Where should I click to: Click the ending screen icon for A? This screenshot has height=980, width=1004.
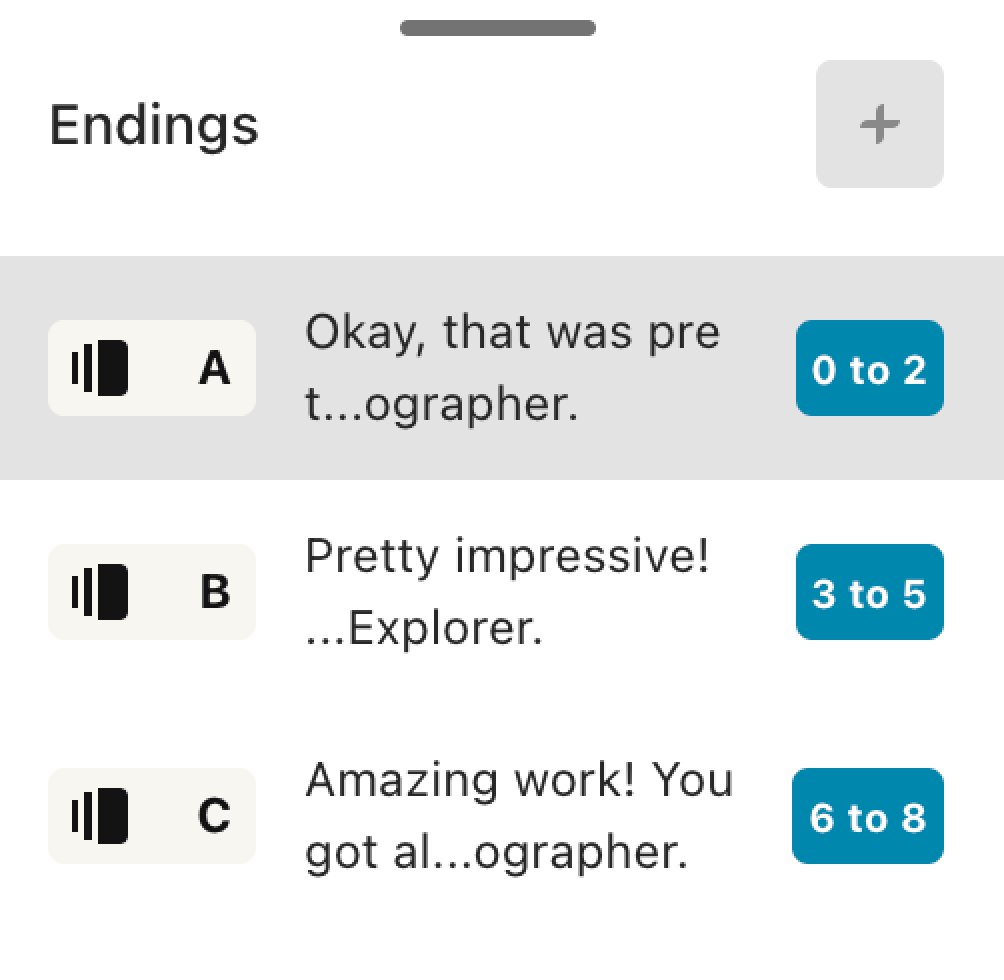click(100, 368)
